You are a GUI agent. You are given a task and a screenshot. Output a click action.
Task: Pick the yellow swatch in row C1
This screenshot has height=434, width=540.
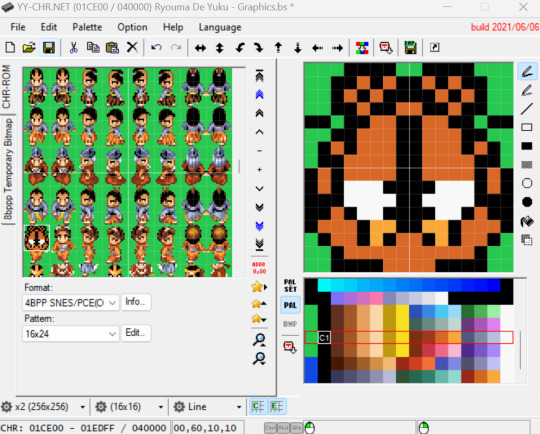pyautogui.click(x=402, y=338)
